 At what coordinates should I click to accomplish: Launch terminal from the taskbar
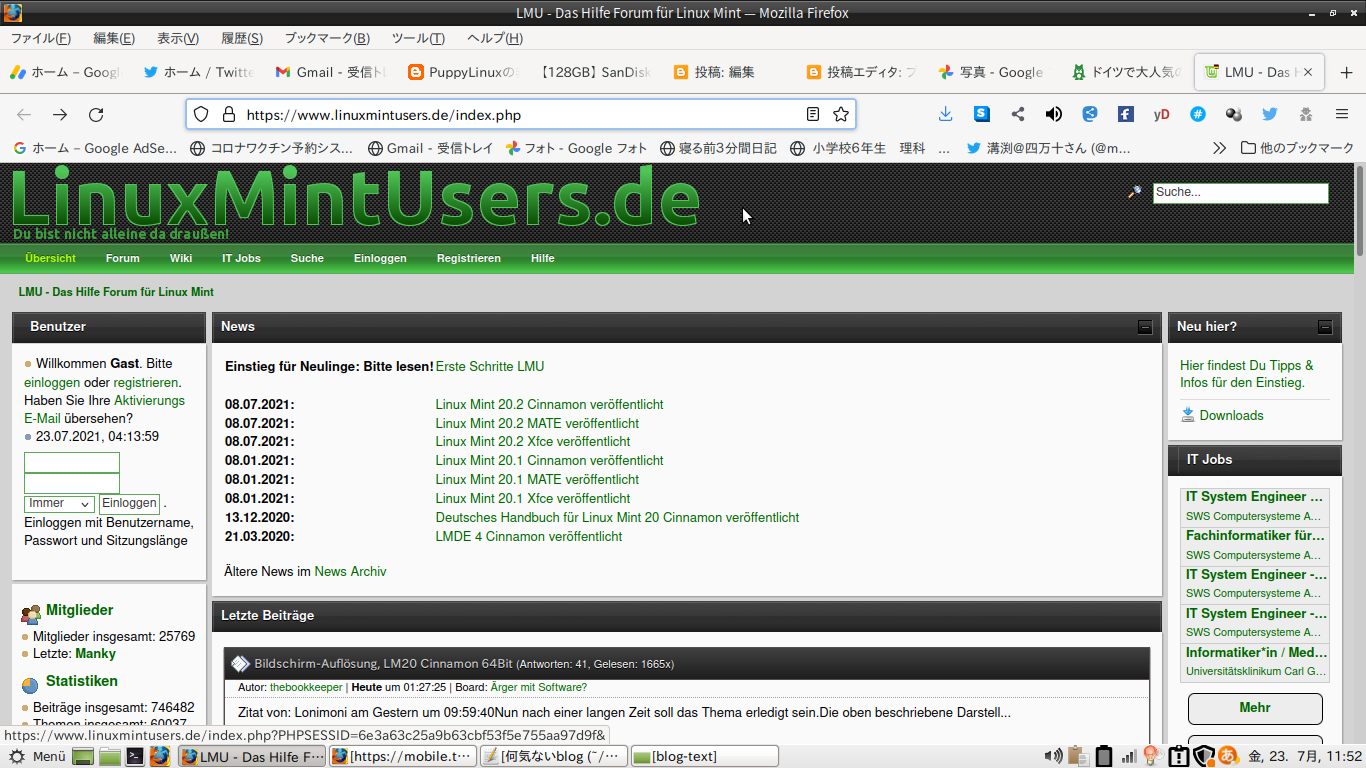(134, 756)
